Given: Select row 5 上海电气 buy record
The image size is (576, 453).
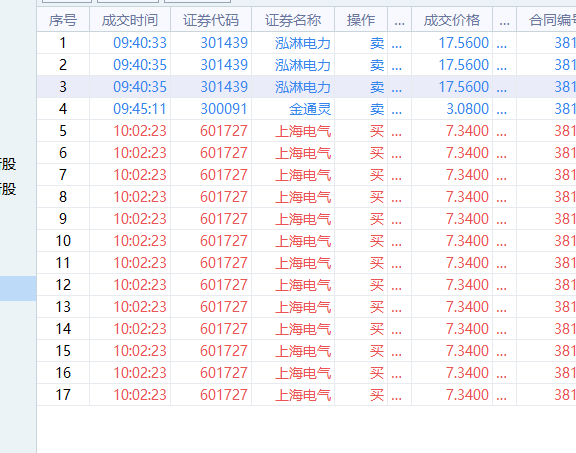Looking at the screenshot, I should 306,131.
